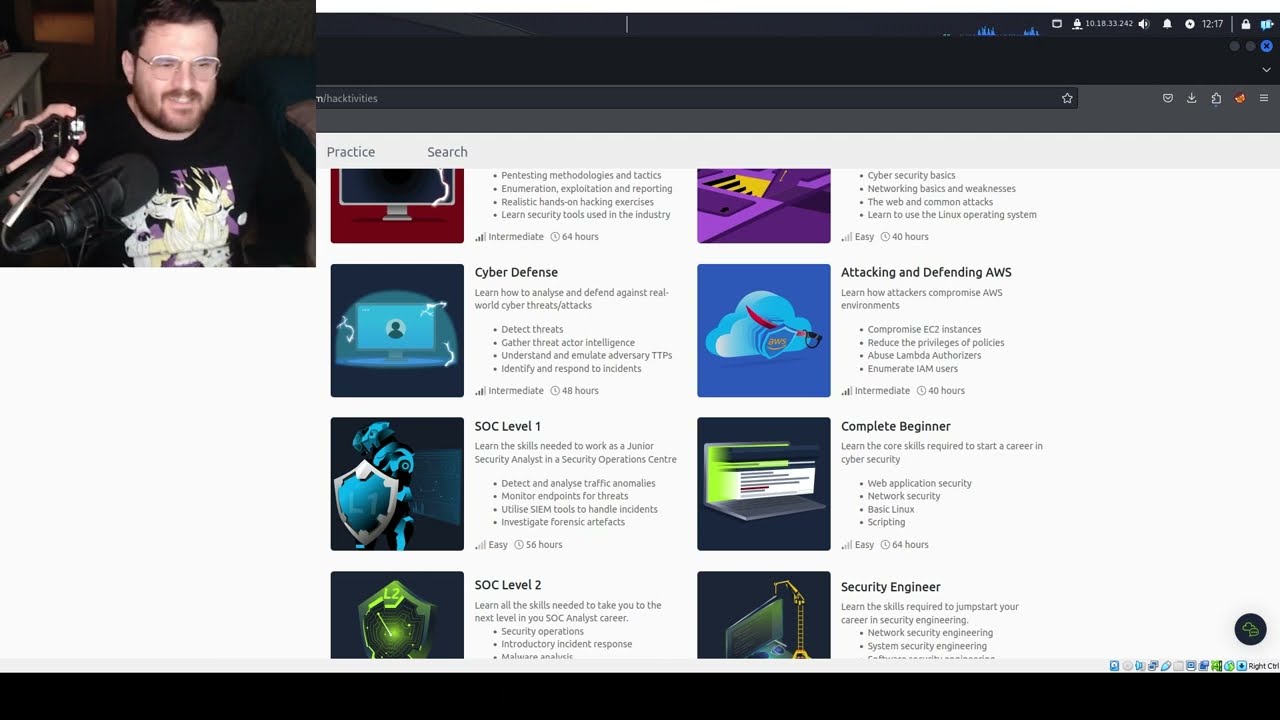Click the Complete Beginner laptop thumbnail
This screenshot has height=720, width=1280.
(x=764, y=484)
